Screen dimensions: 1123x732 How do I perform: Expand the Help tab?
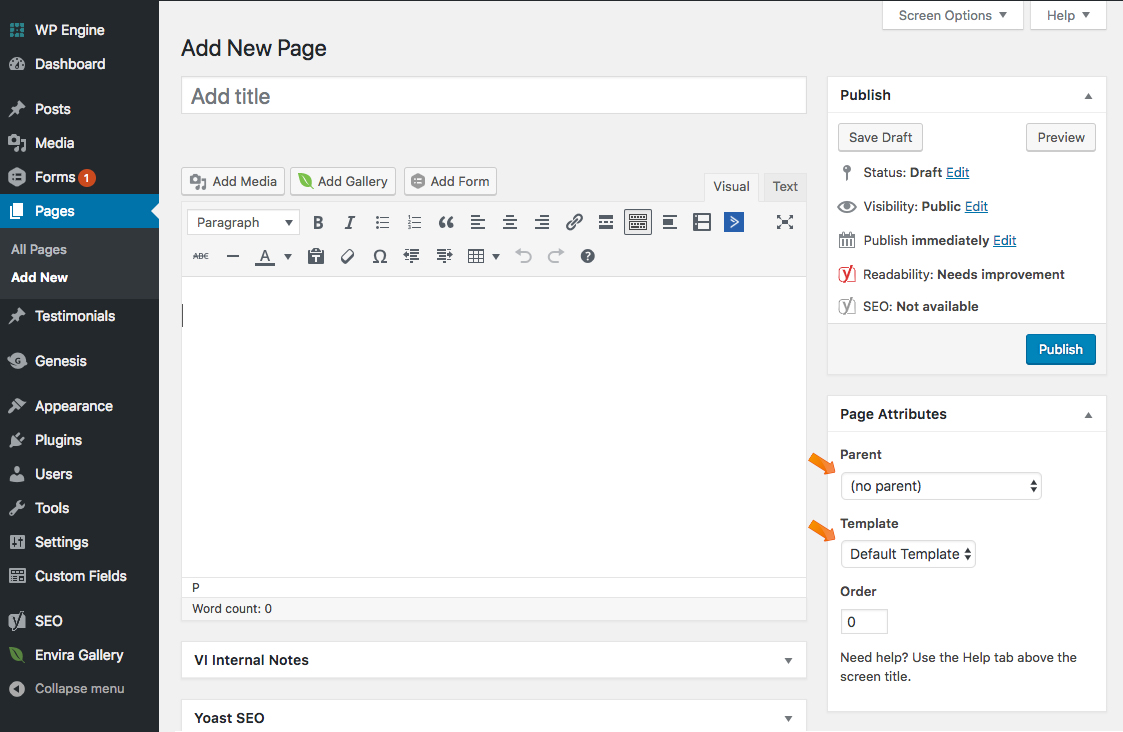click(1068, 16)
